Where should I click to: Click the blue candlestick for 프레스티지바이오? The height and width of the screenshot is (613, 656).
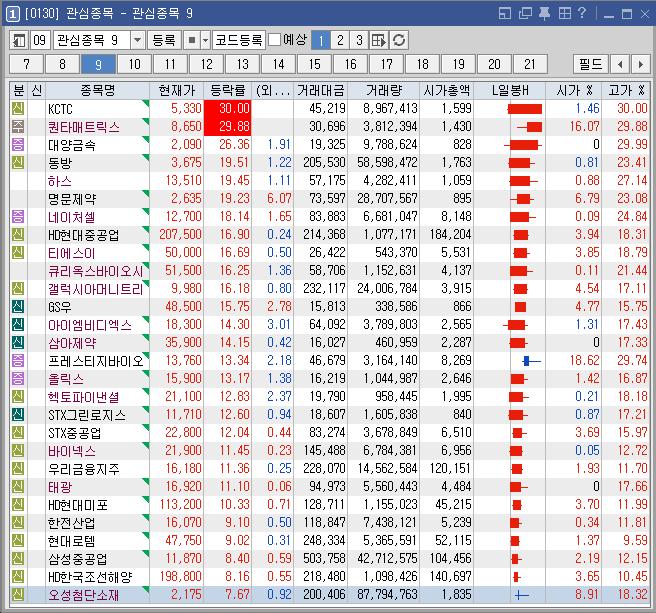531,361
